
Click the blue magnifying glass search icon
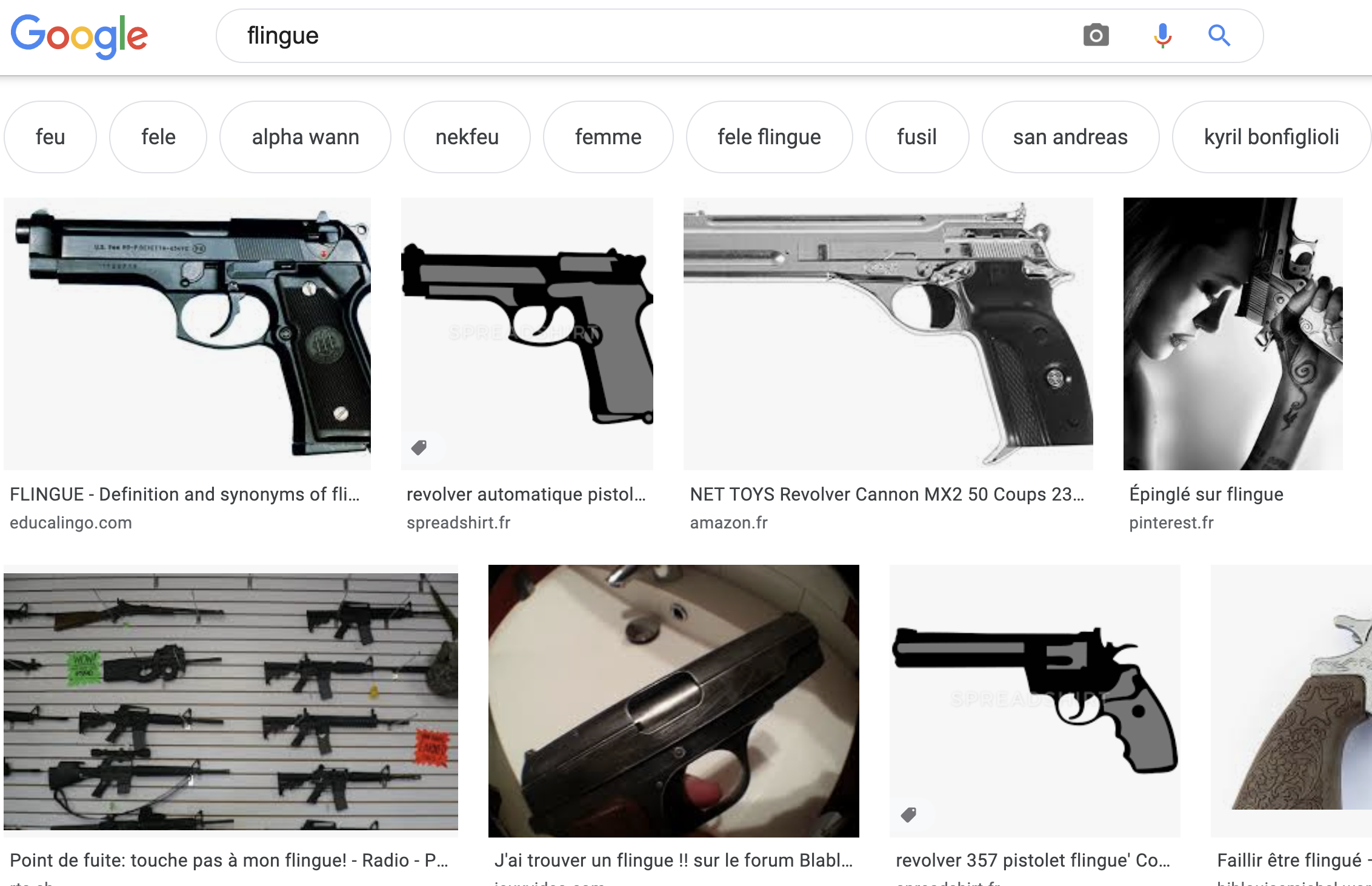(1219, 35)
